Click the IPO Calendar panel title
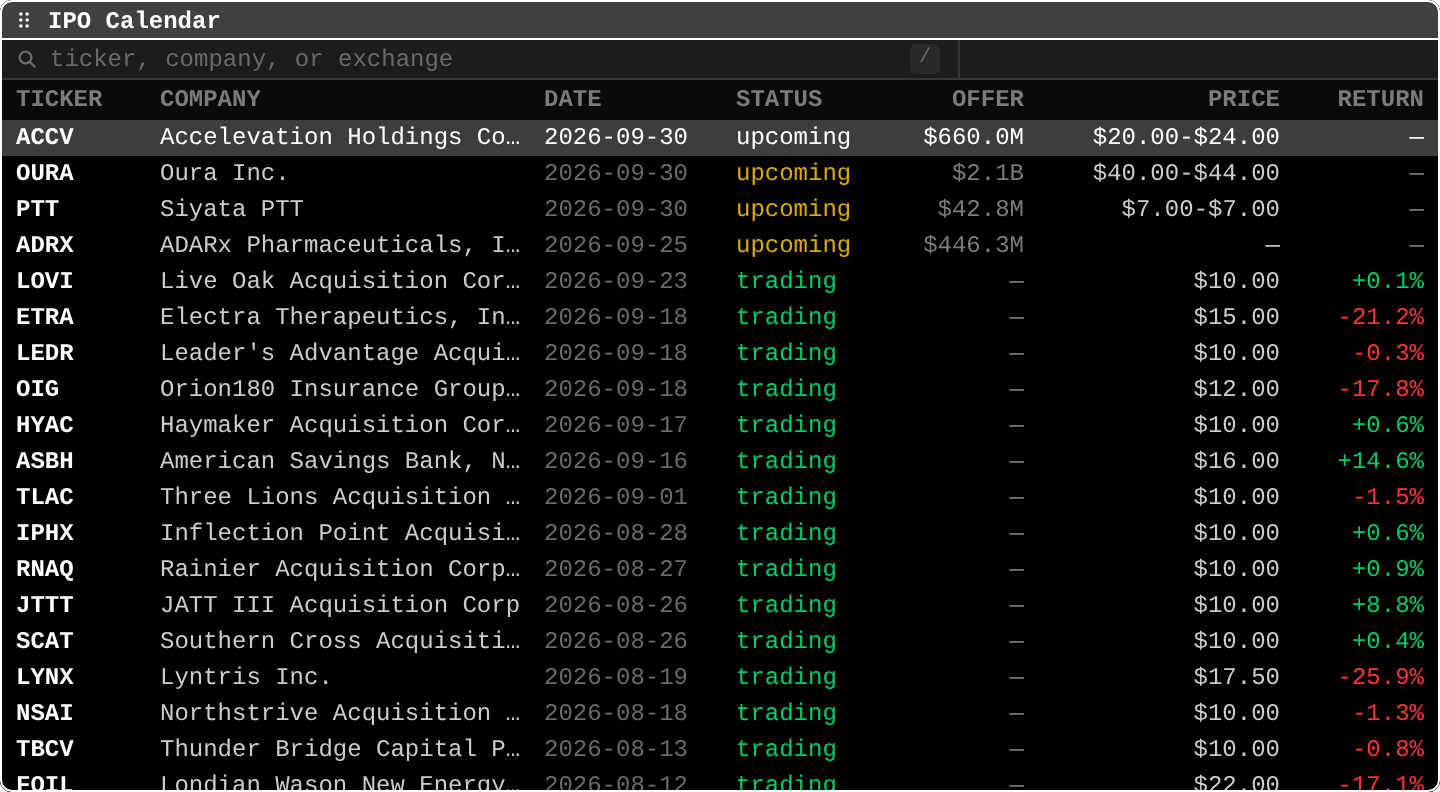Image resolution: width=1440 pixels, height=792 pixels. 134,21
